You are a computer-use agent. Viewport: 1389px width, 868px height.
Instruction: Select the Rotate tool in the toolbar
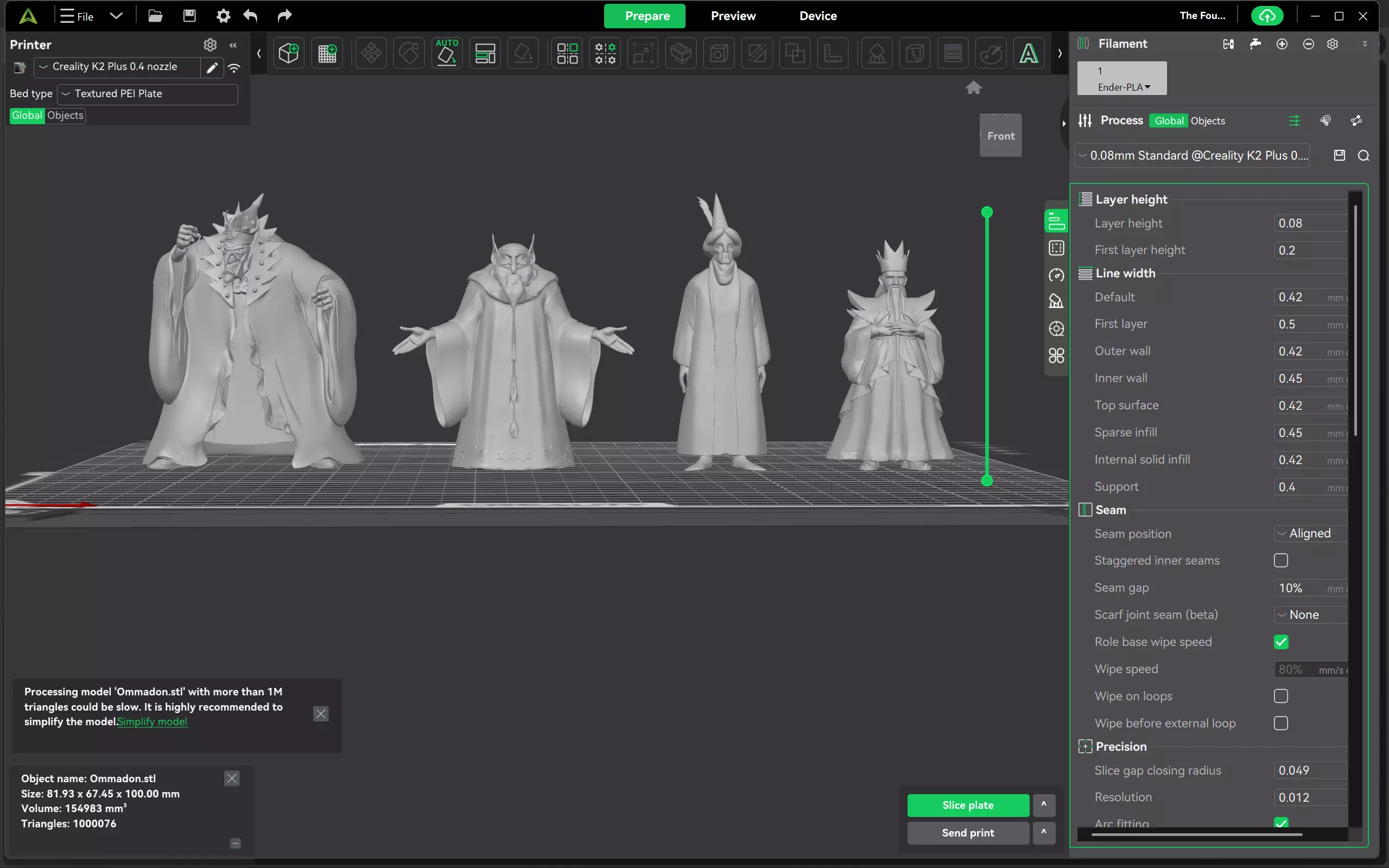pyautogui.click(x=409, y=53)
